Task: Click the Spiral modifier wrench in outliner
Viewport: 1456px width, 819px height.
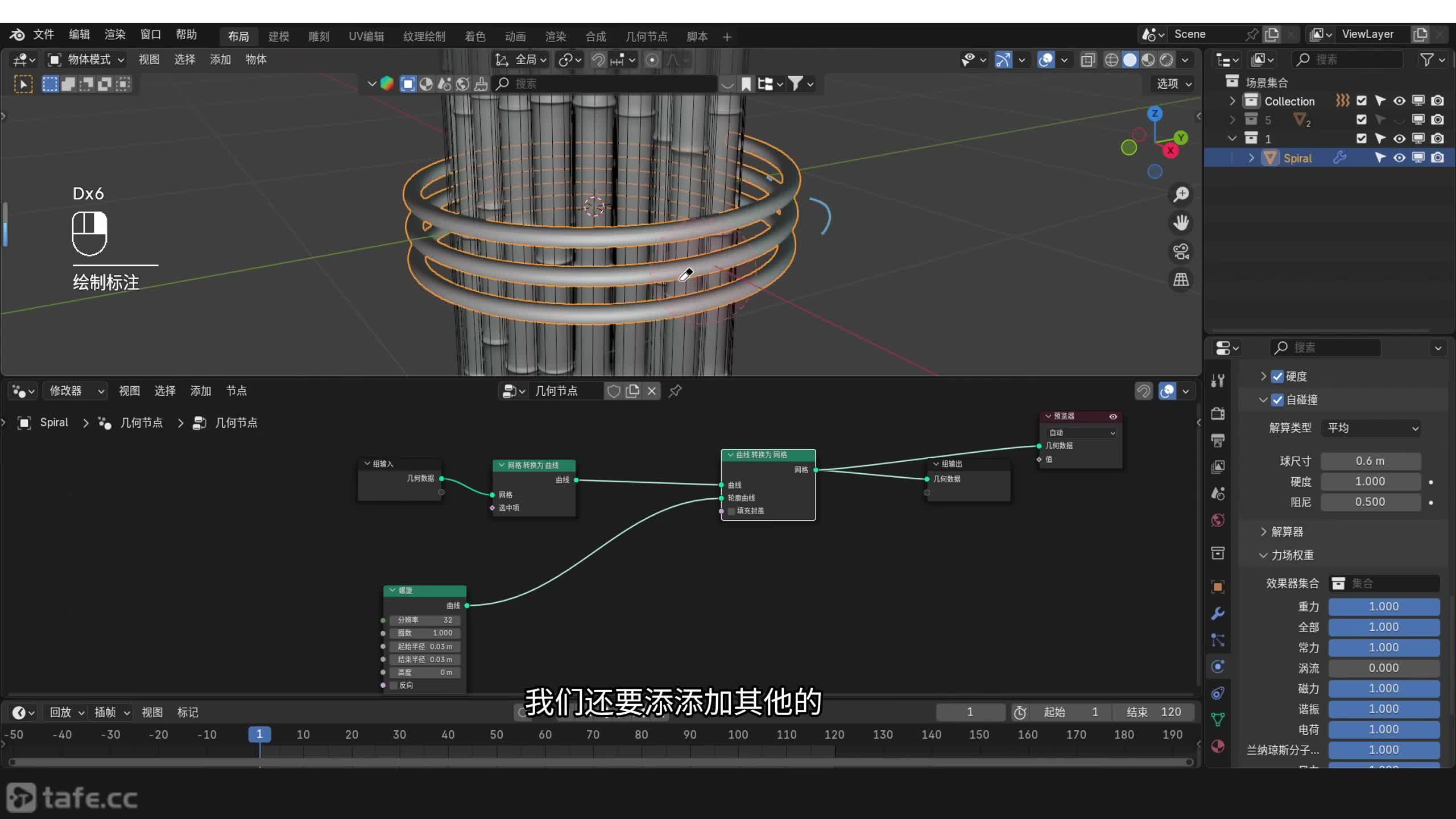Action: tap(1340, 158)
